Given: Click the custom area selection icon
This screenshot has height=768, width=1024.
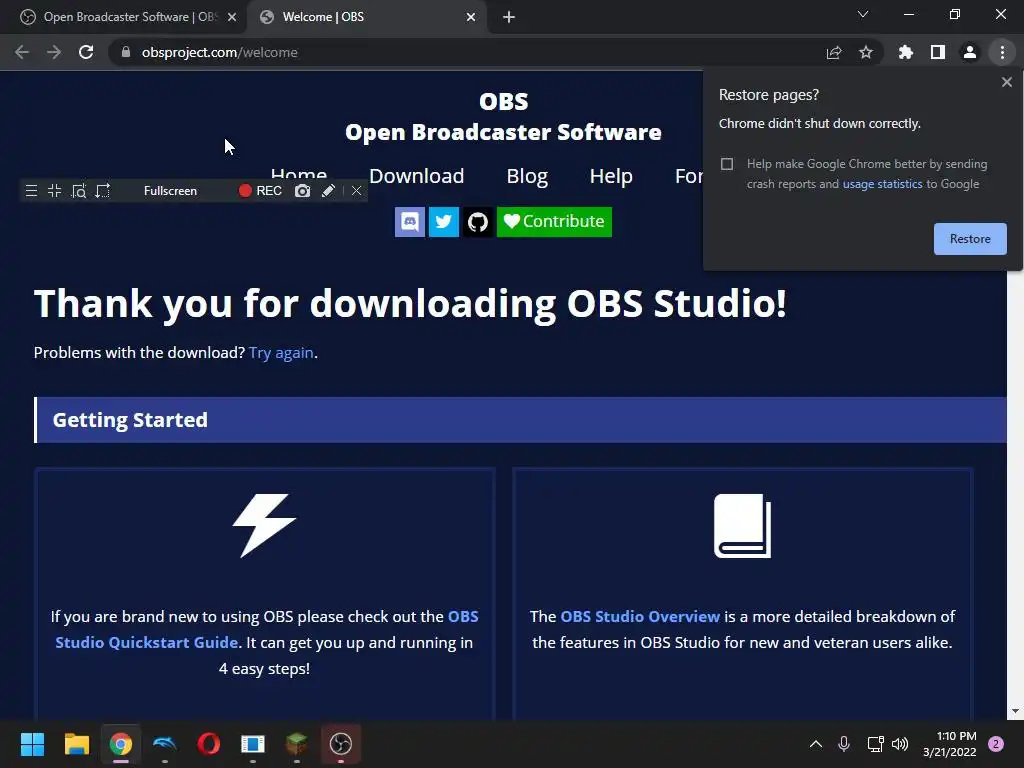Looking at the screenshot, I should 103,191.
